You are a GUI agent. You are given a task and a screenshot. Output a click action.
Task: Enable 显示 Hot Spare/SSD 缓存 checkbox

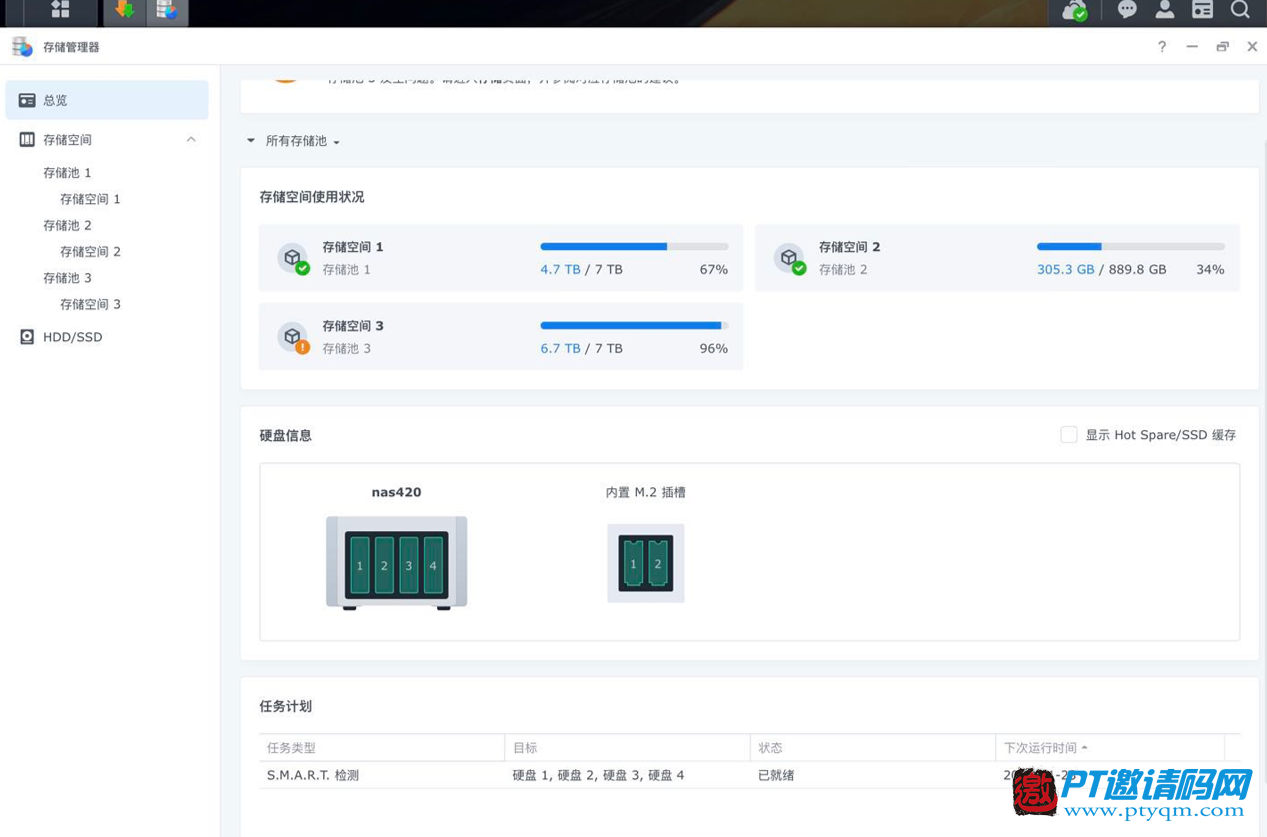tap(1069, 435)
